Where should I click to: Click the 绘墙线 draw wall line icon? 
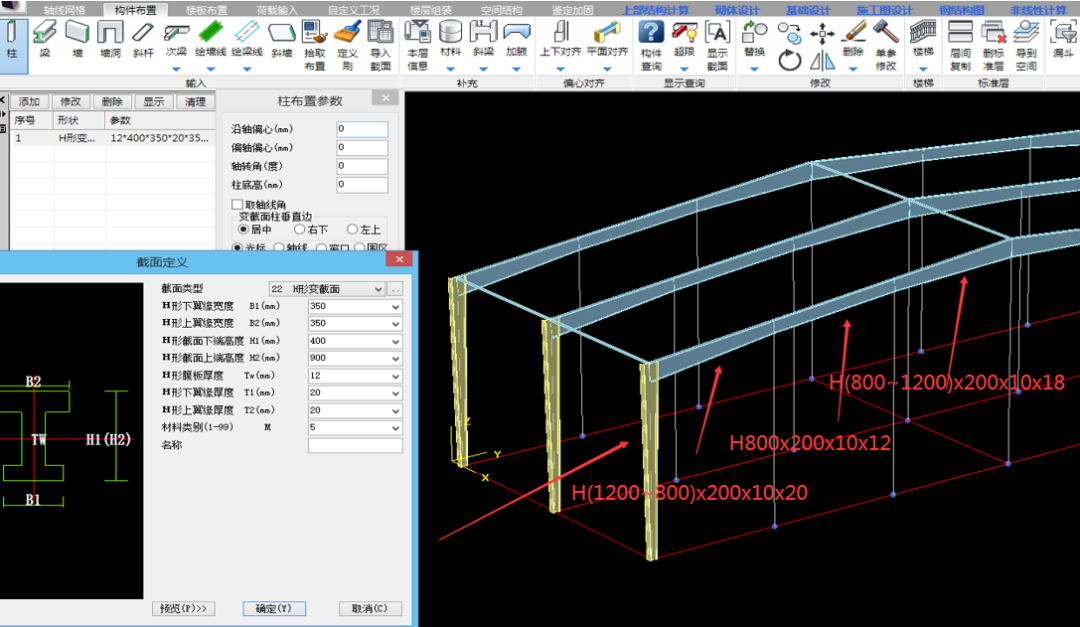click(211, 33)
